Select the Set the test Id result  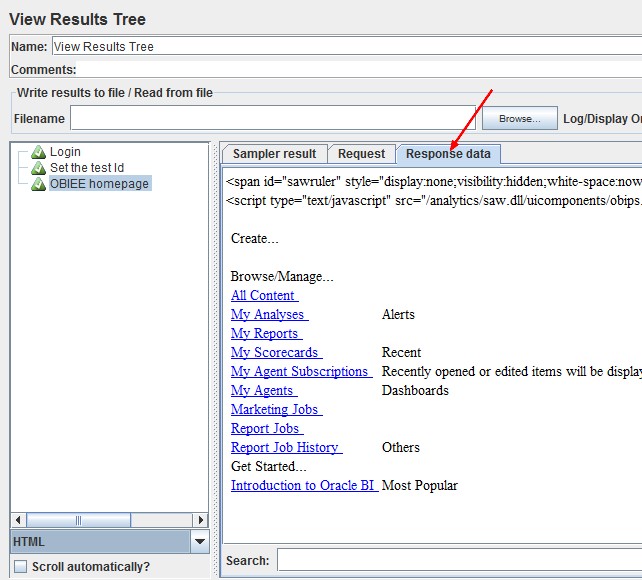(x=87, y=168)
